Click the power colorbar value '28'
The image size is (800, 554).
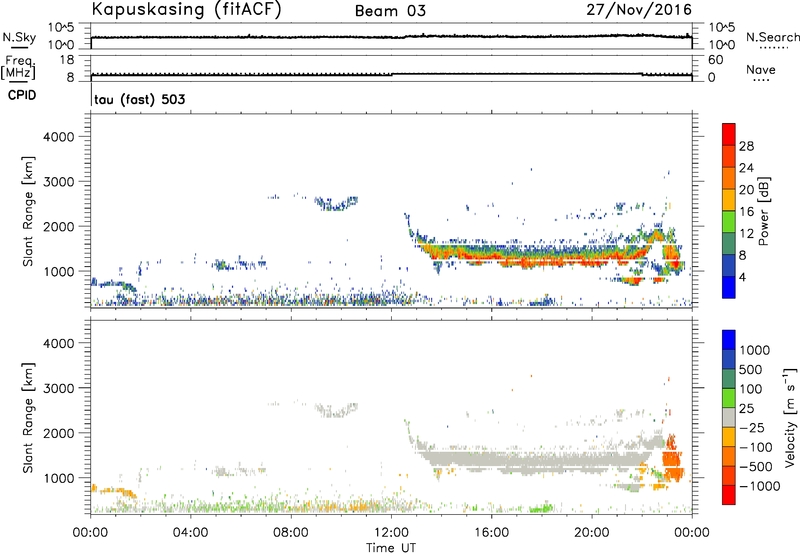pos(746,146)
